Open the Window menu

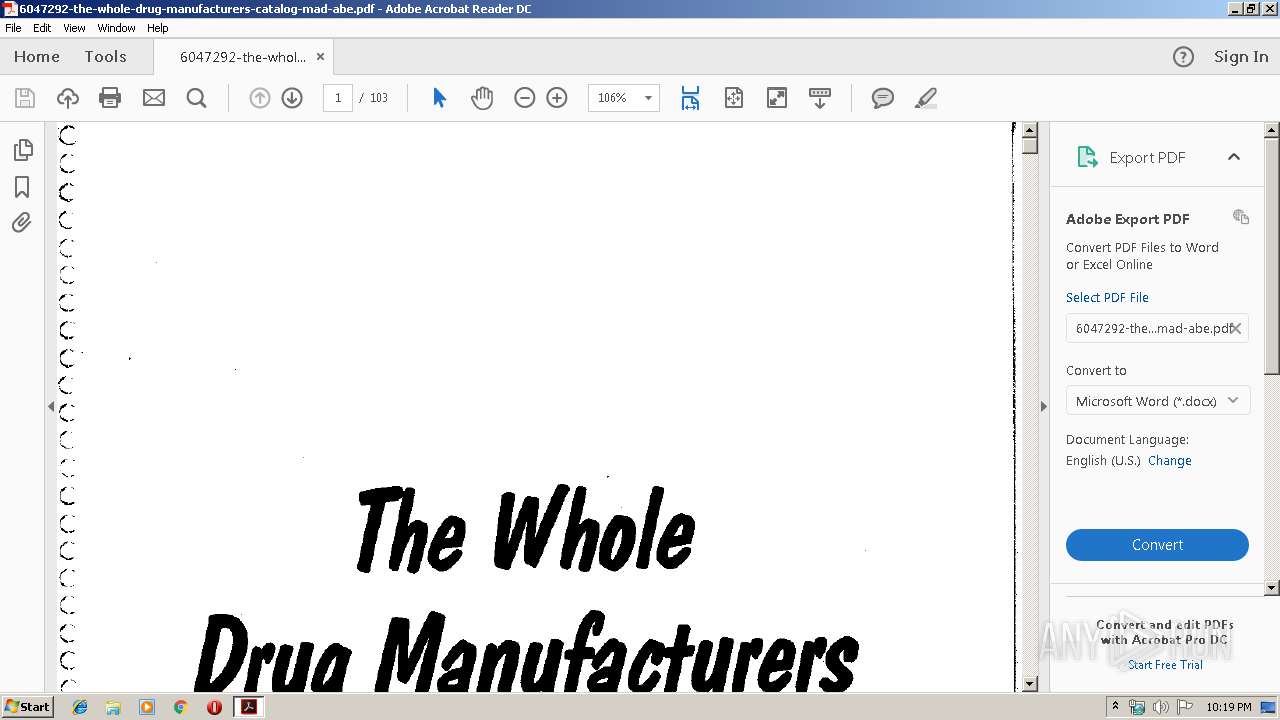[x=116, y=28]
